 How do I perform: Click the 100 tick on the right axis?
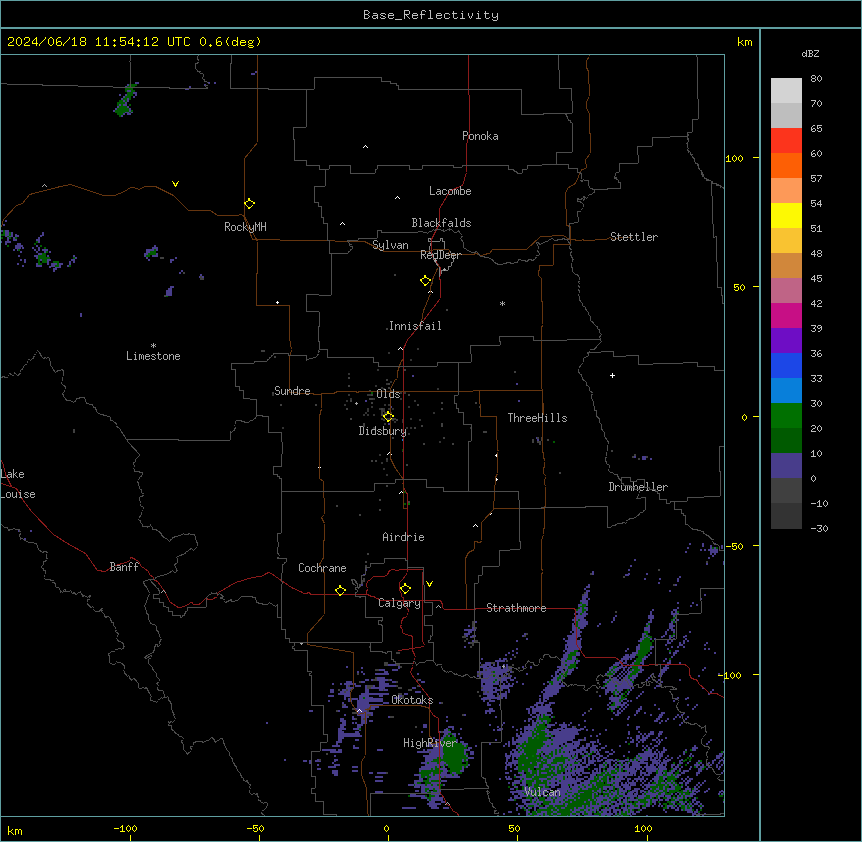pos(734,158)
